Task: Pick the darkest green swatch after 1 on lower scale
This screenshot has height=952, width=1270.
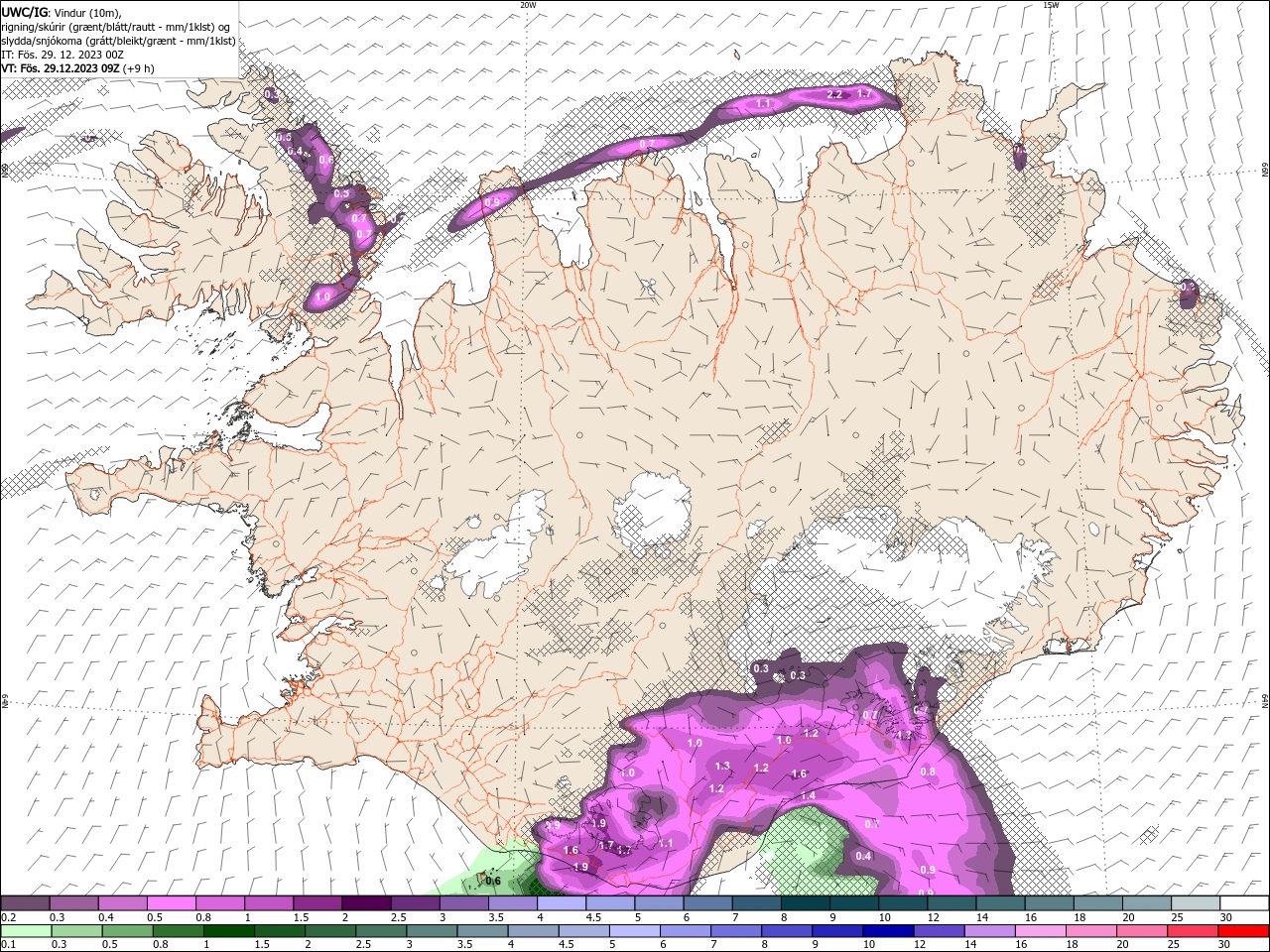Action: point(228,931)
